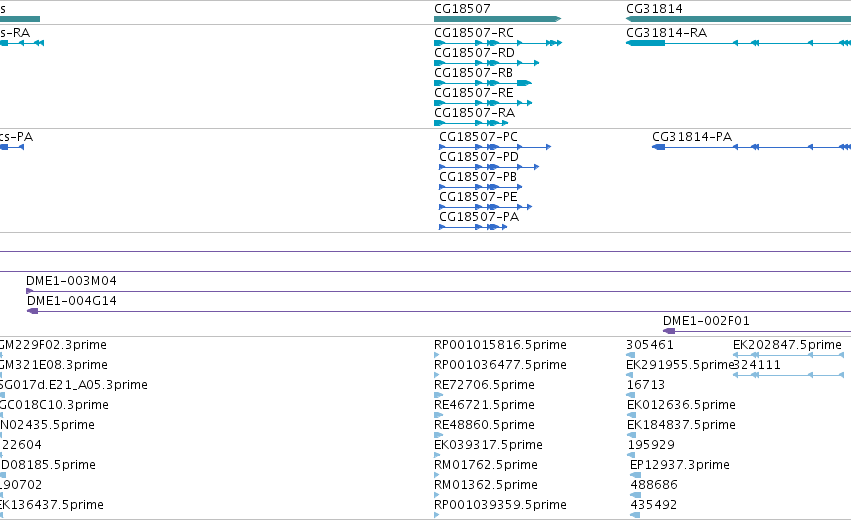The width and height of the screenshot is (851, 520).
Task: Select EST GC018C10.3prime
Action: (x=54, y=405)
